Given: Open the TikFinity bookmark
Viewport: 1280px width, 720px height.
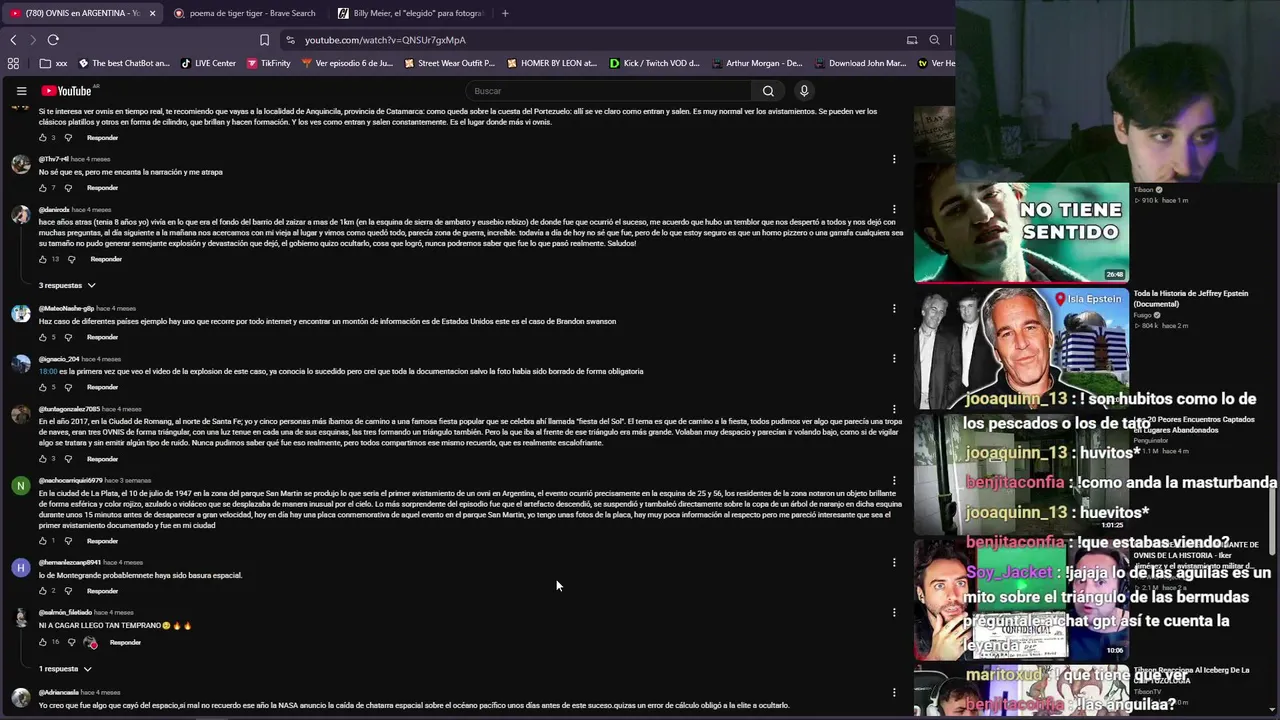Looking at the screenshot, I should click(x=268, y=63).
